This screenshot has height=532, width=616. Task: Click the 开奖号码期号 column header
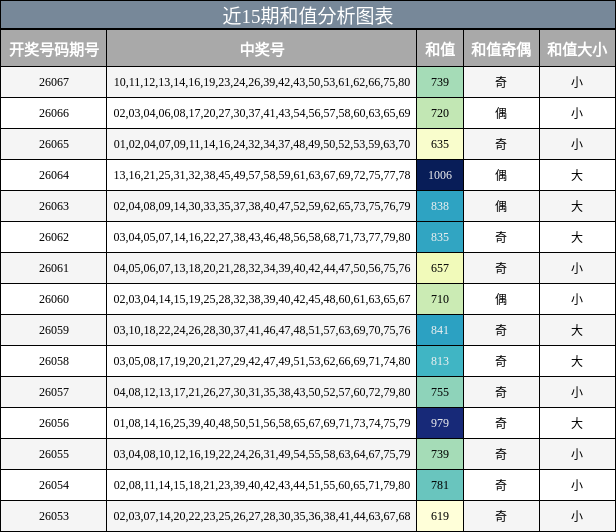(53, 49)
